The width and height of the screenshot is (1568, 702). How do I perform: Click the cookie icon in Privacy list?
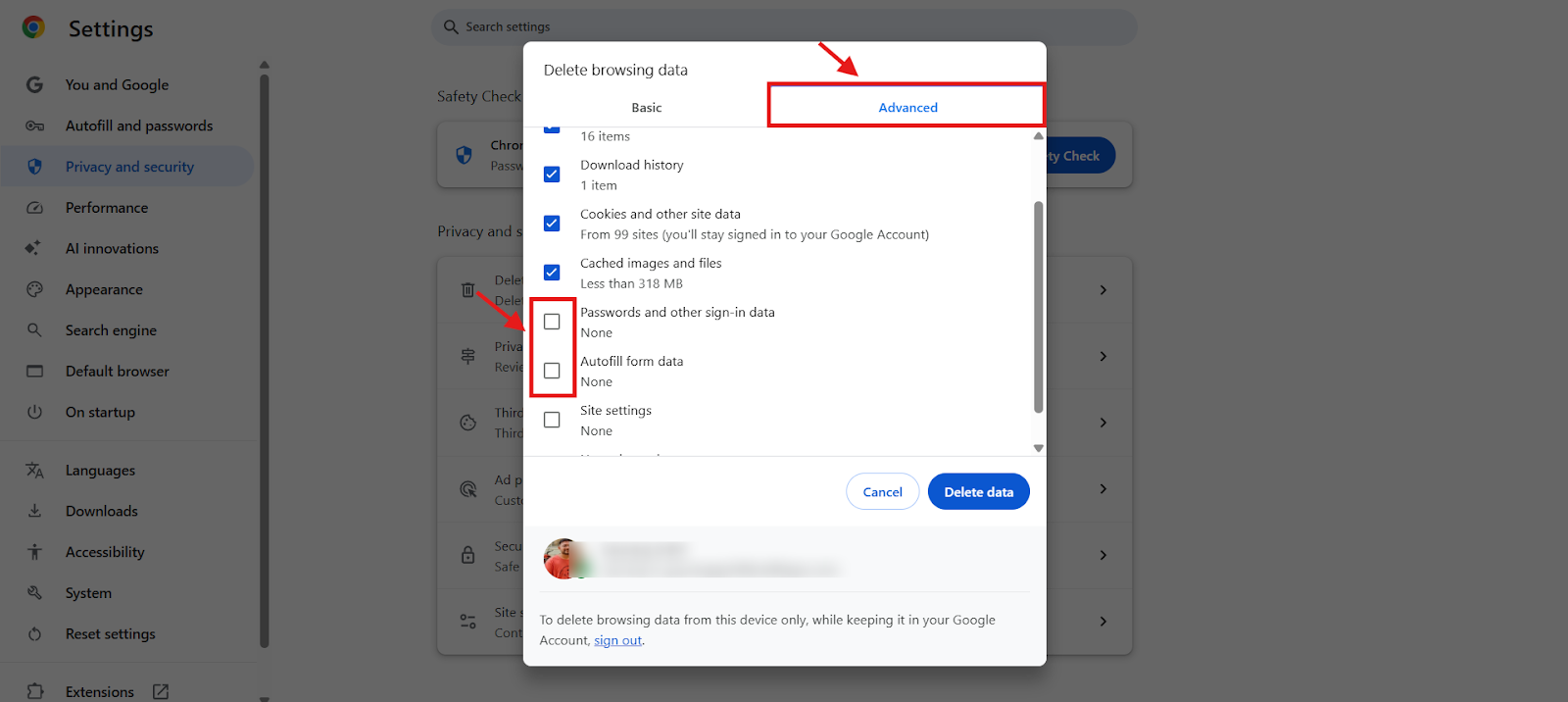click(468, 423)
